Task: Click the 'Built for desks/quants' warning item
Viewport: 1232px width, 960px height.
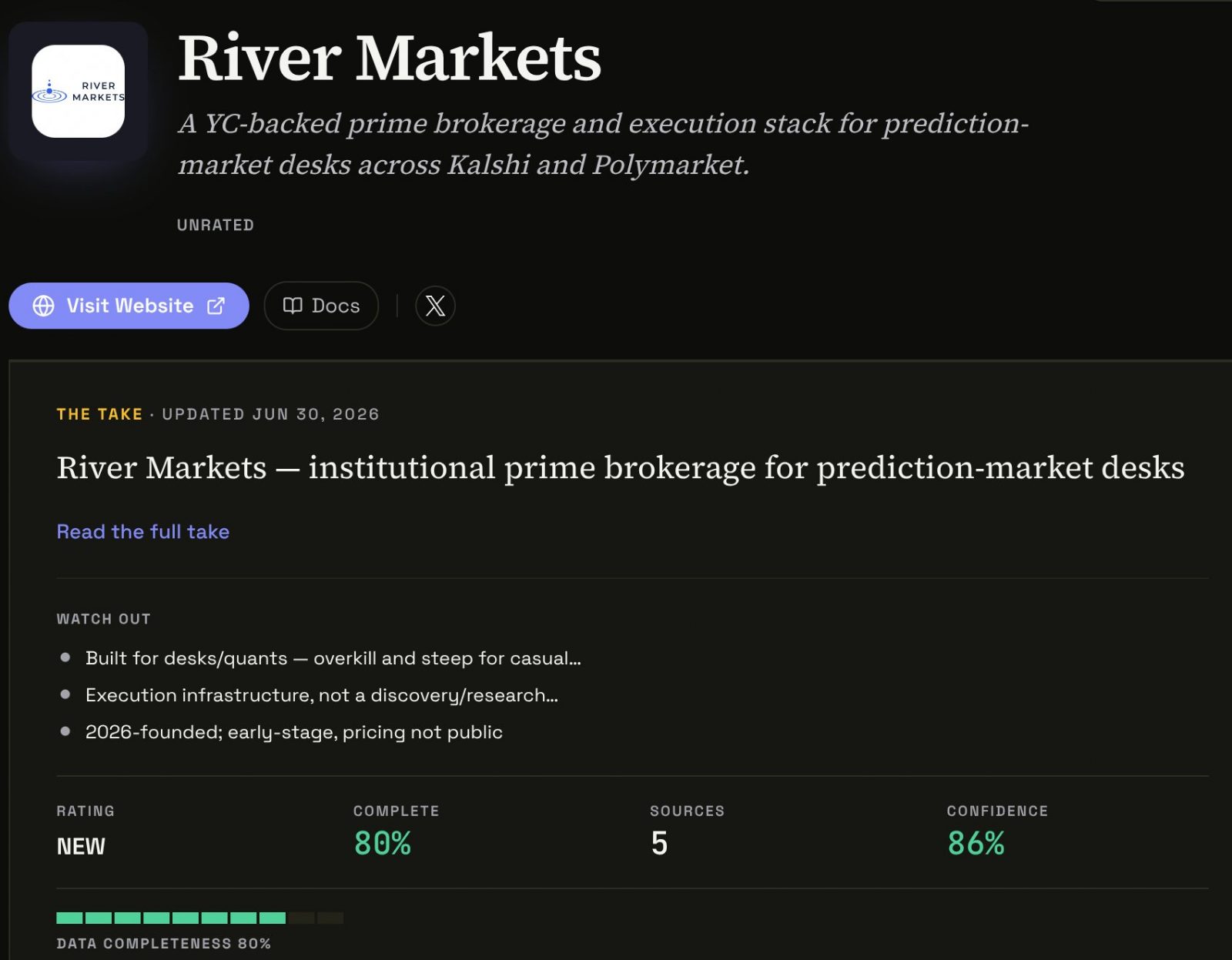Action: [x=333, y=658]
